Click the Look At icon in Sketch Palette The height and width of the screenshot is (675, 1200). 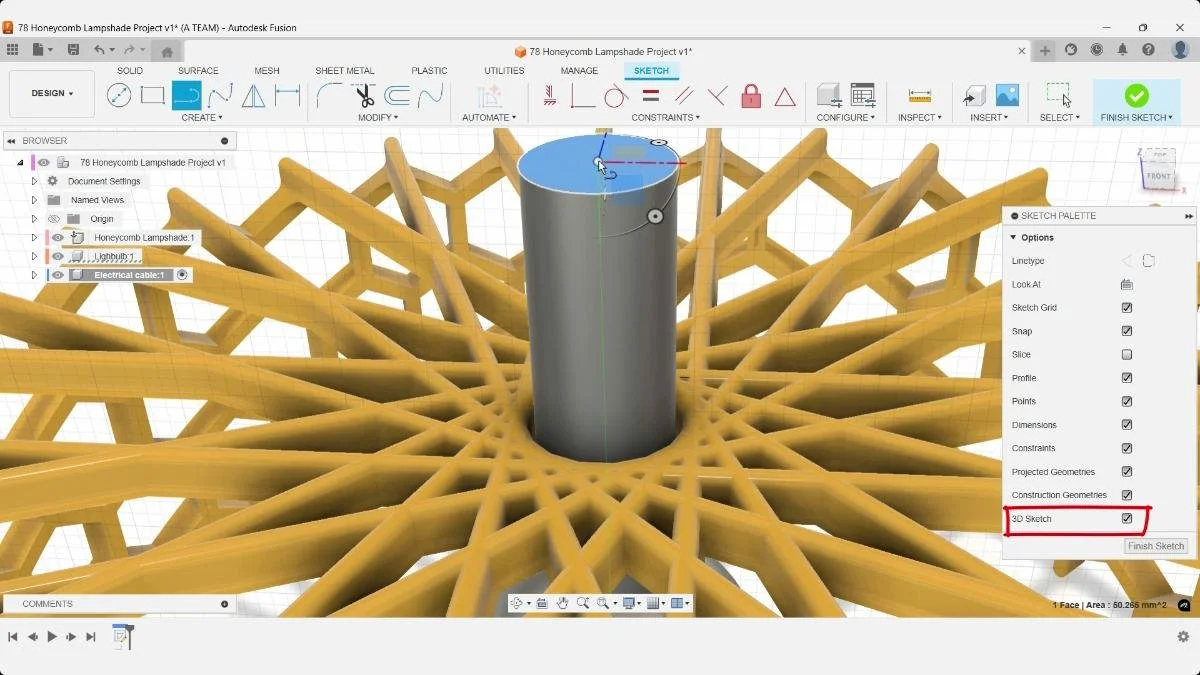1127,285
